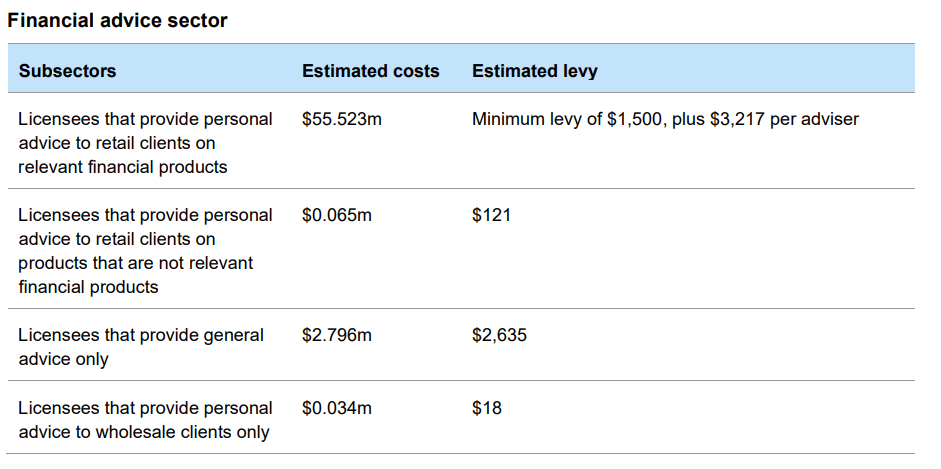Click the 'Financial advice sector' heading
Viewport: 941px width, 469px height.
[118, 20]
